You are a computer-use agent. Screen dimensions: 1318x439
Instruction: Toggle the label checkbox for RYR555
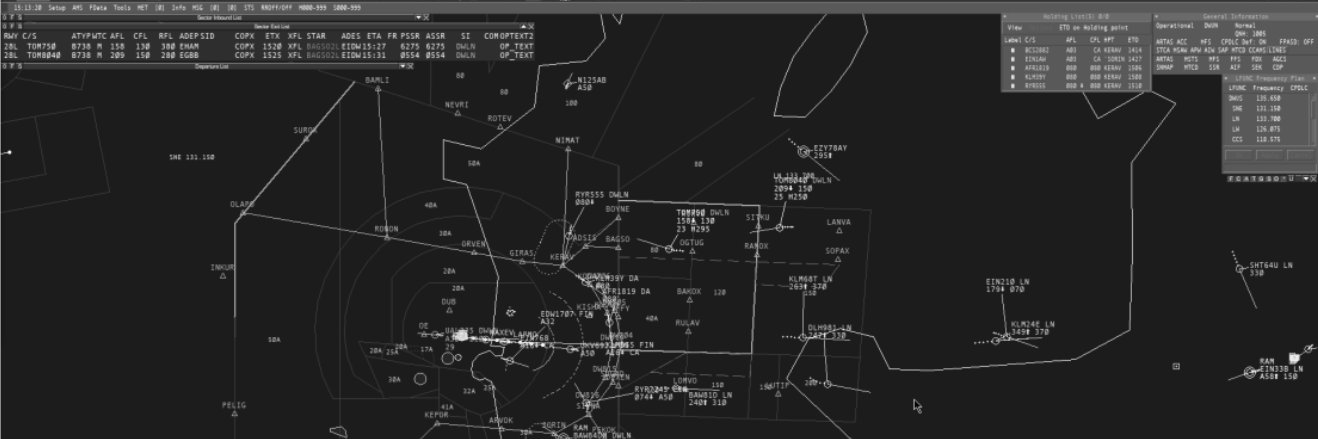tap(1012, 86)
